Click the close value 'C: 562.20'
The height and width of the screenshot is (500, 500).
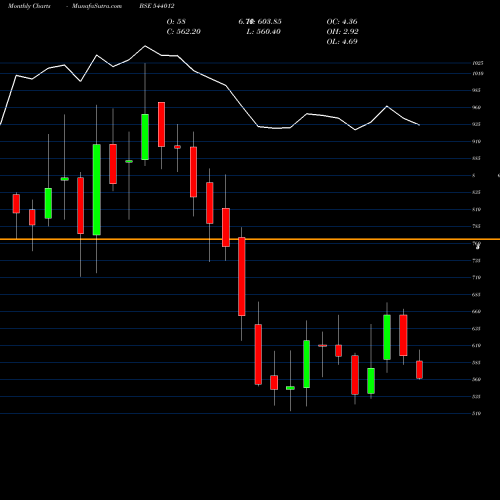[183, 32]
